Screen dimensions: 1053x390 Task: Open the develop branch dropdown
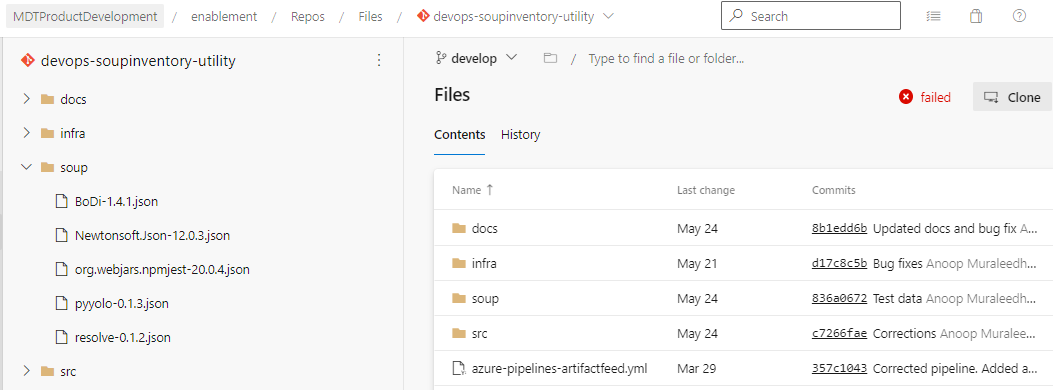(x=477, y=58)
